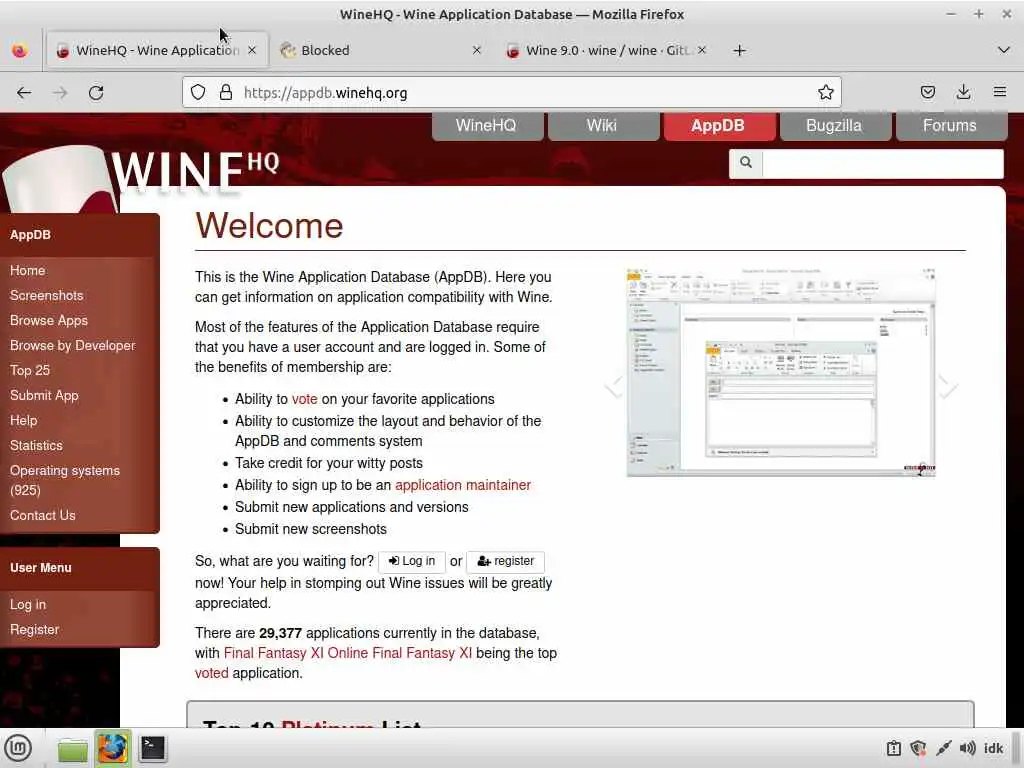Image resolution: width=1024 pixels, height=768 pixels.
Task: Follow the 'vote' link in list
Action: tap(304, 399)
